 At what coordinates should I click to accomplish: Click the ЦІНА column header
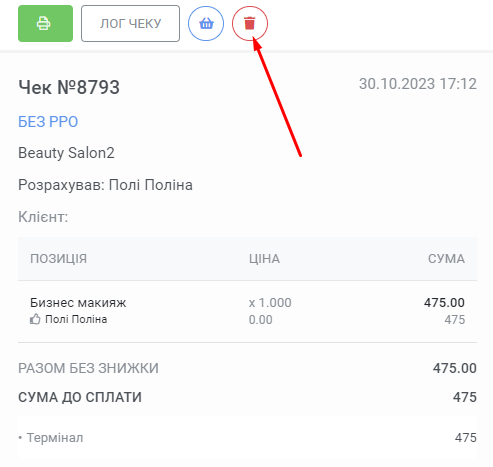264,259
